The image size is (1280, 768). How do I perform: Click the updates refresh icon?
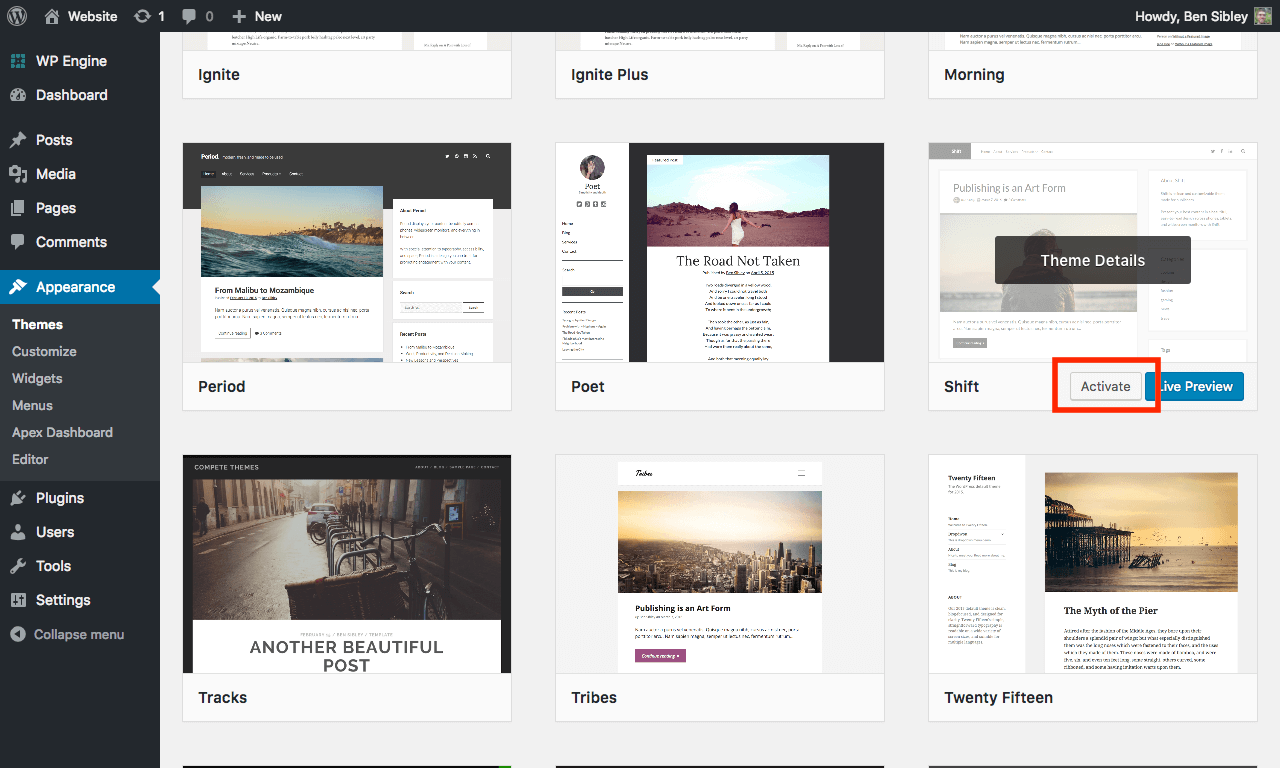(142, 16)
